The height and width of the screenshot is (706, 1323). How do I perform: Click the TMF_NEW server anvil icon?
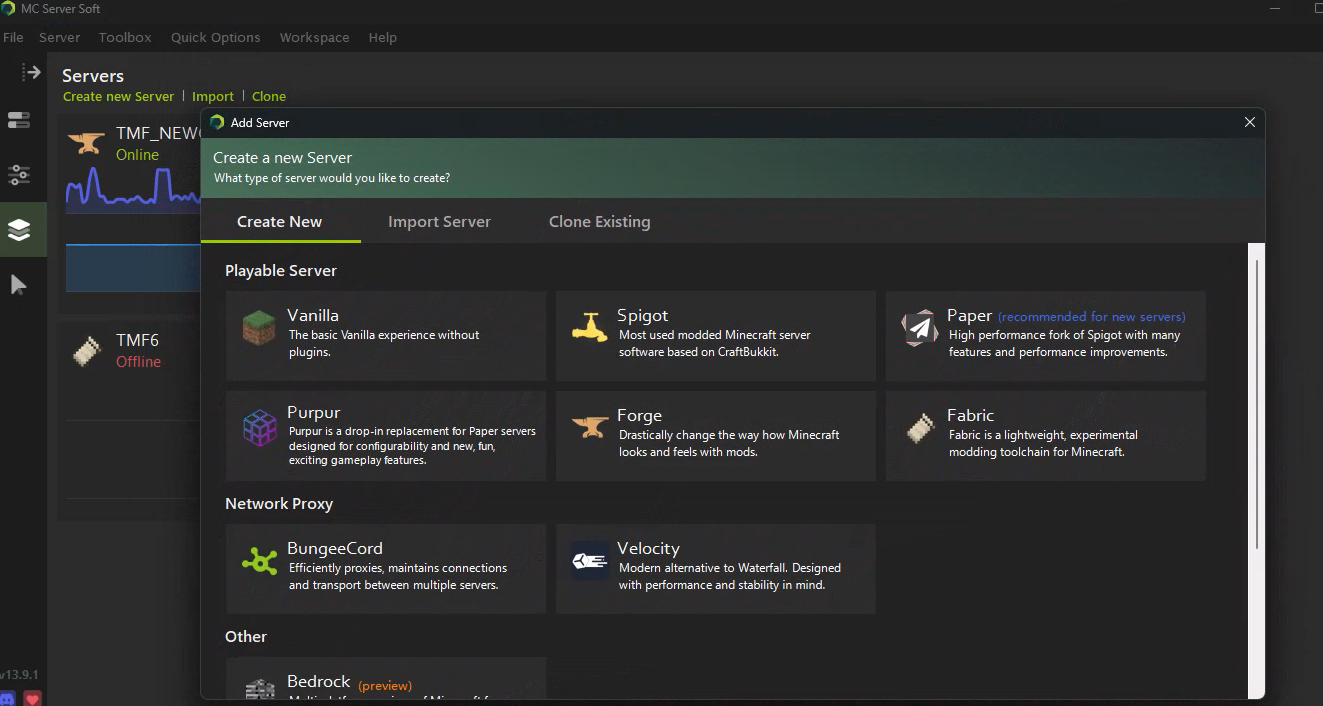[x=86, y=143]
